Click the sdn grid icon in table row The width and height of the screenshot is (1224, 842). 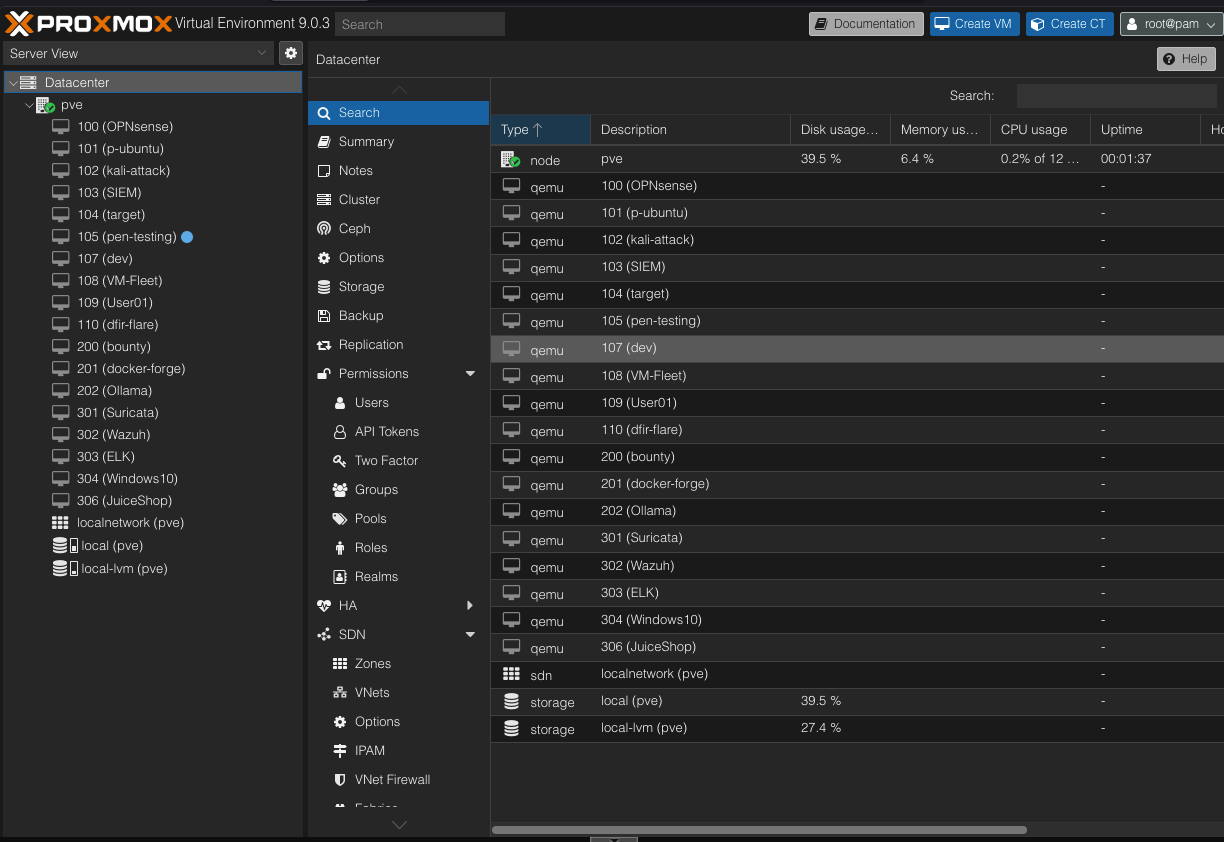coord(511,674)
